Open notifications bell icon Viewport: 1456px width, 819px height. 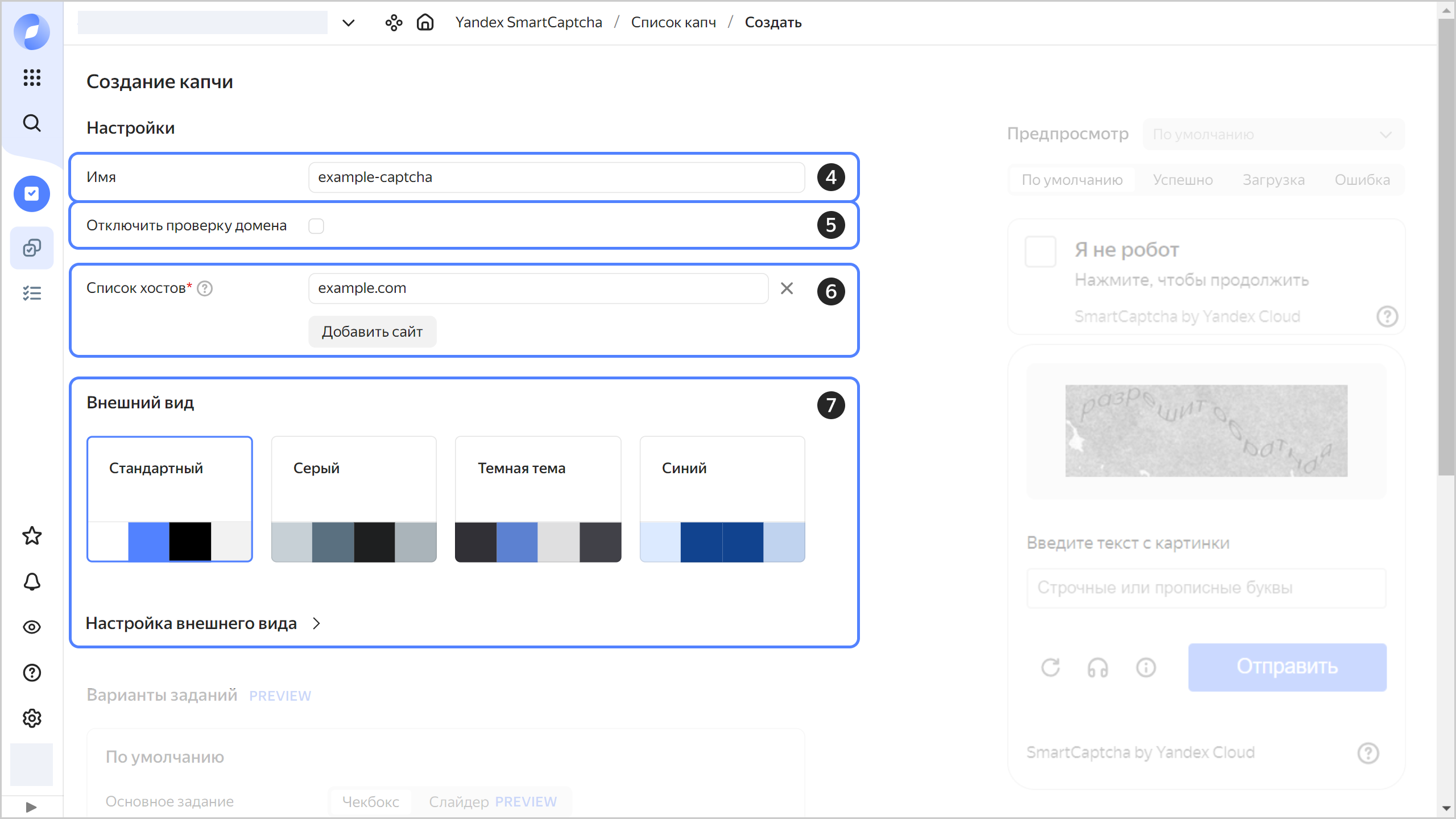(32, 581)
